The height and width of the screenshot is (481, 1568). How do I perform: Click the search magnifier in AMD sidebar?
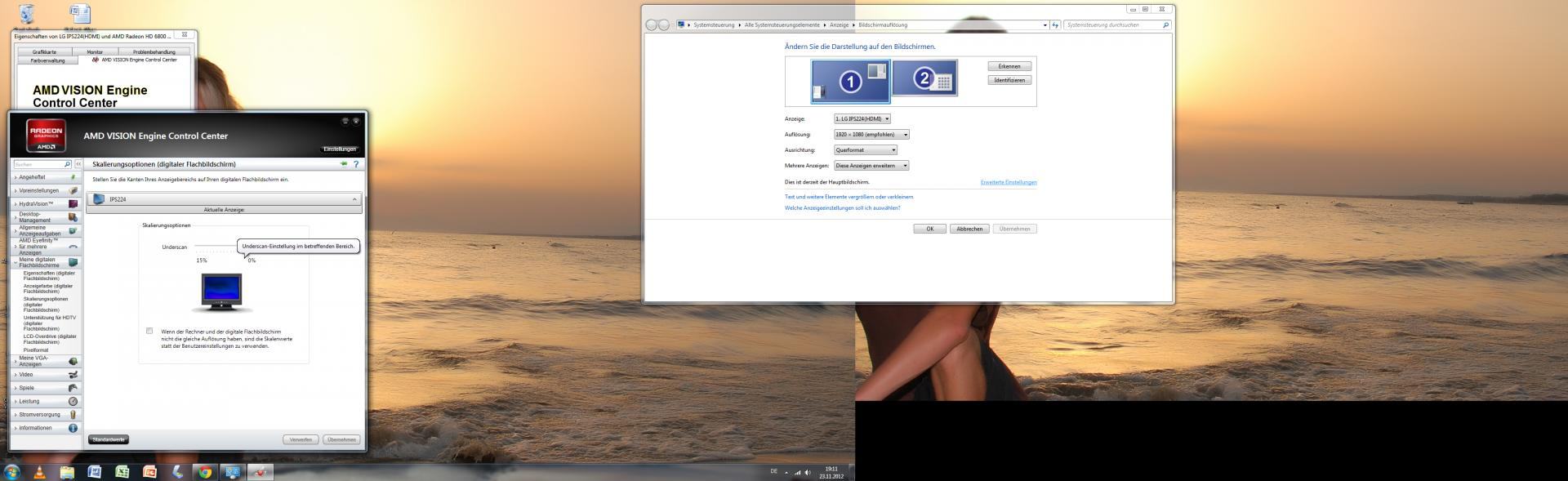pos(67,164)
